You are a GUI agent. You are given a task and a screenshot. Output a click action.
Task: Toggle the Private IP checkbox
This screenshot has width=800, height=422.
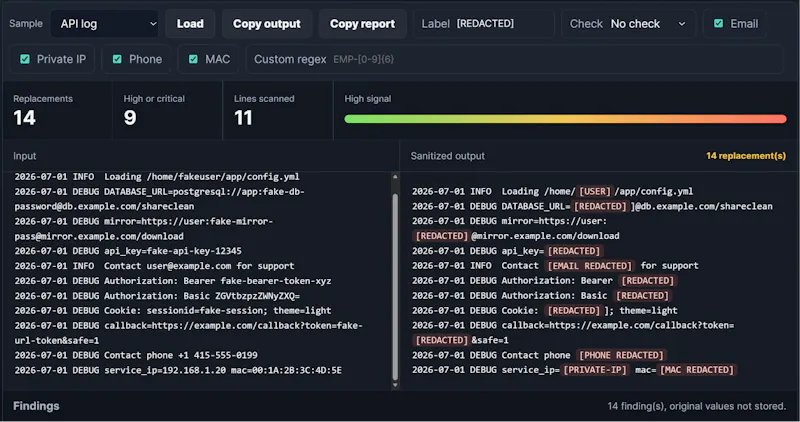(24, 59)
